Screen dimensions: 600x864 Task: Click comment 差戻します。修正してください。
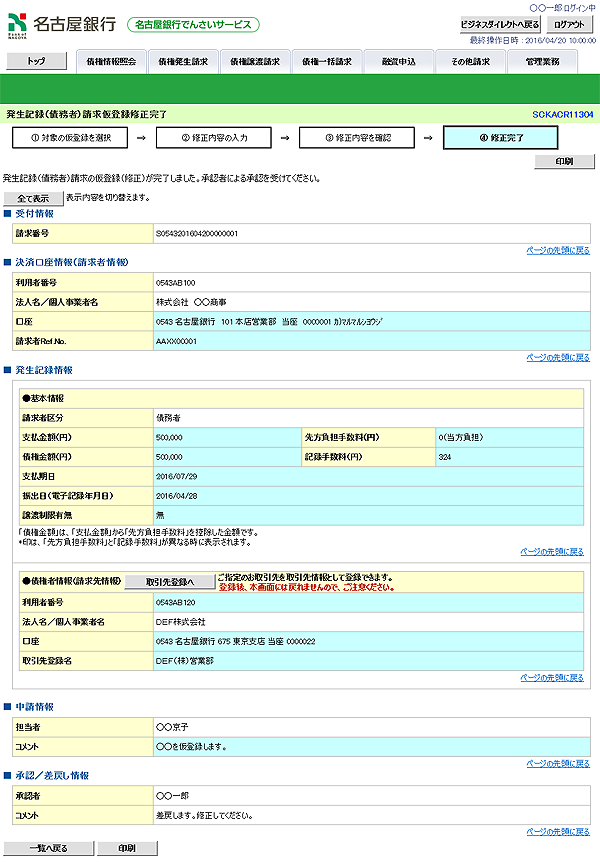tap(204, 816)
